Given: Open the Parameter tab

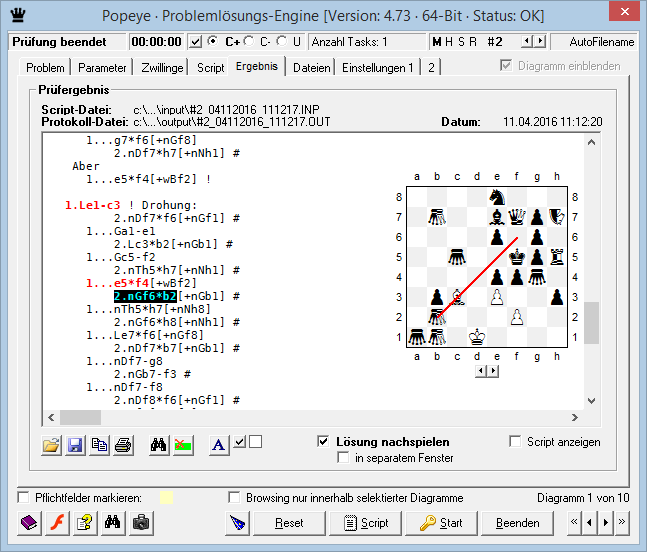Looking at the screenshot, I should coord(102,68).
